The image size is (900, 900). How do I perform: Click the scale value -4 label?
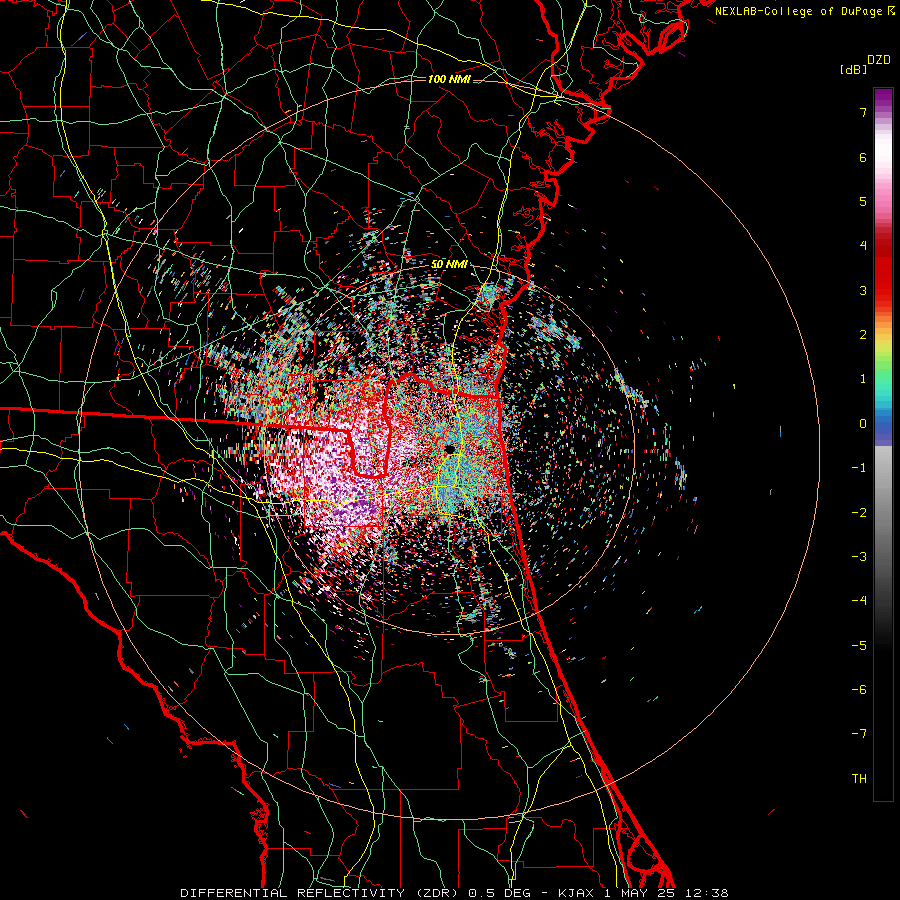tap(859, 601)
